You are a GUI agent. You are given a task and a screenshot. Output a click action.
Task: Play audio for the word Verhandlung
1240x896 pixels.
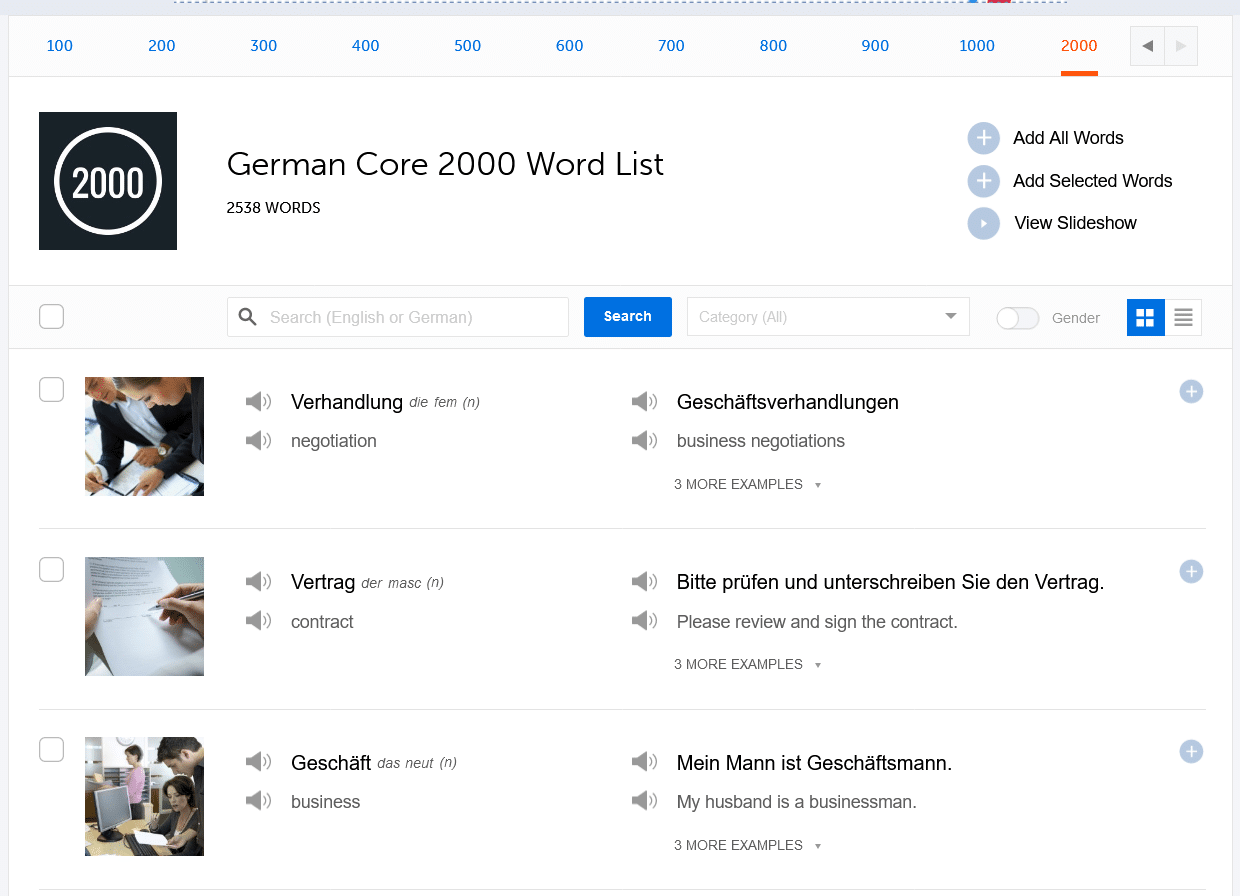point(258,401)
